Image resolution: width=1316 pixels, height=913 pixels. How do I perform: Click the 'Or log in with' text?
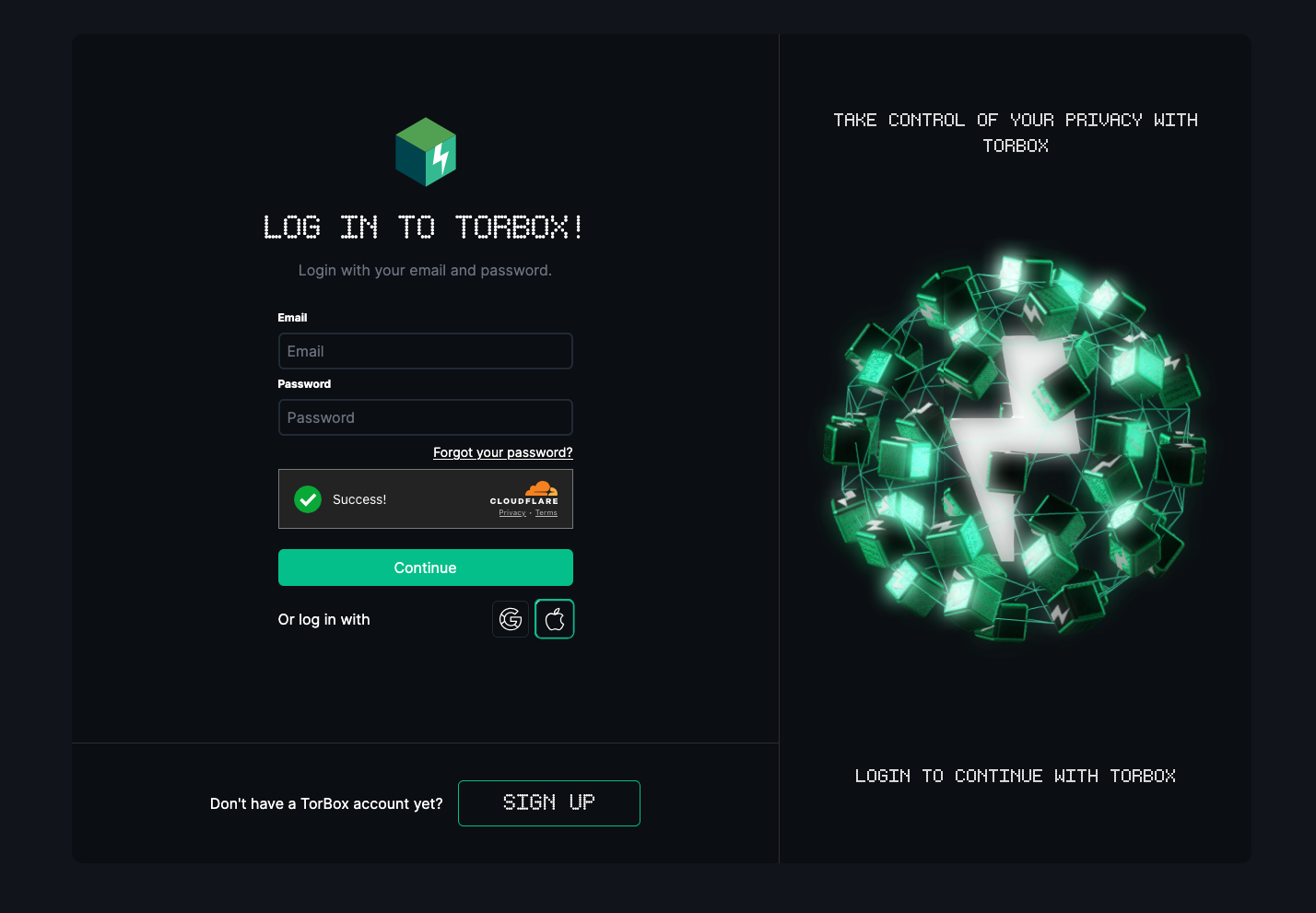324,620
